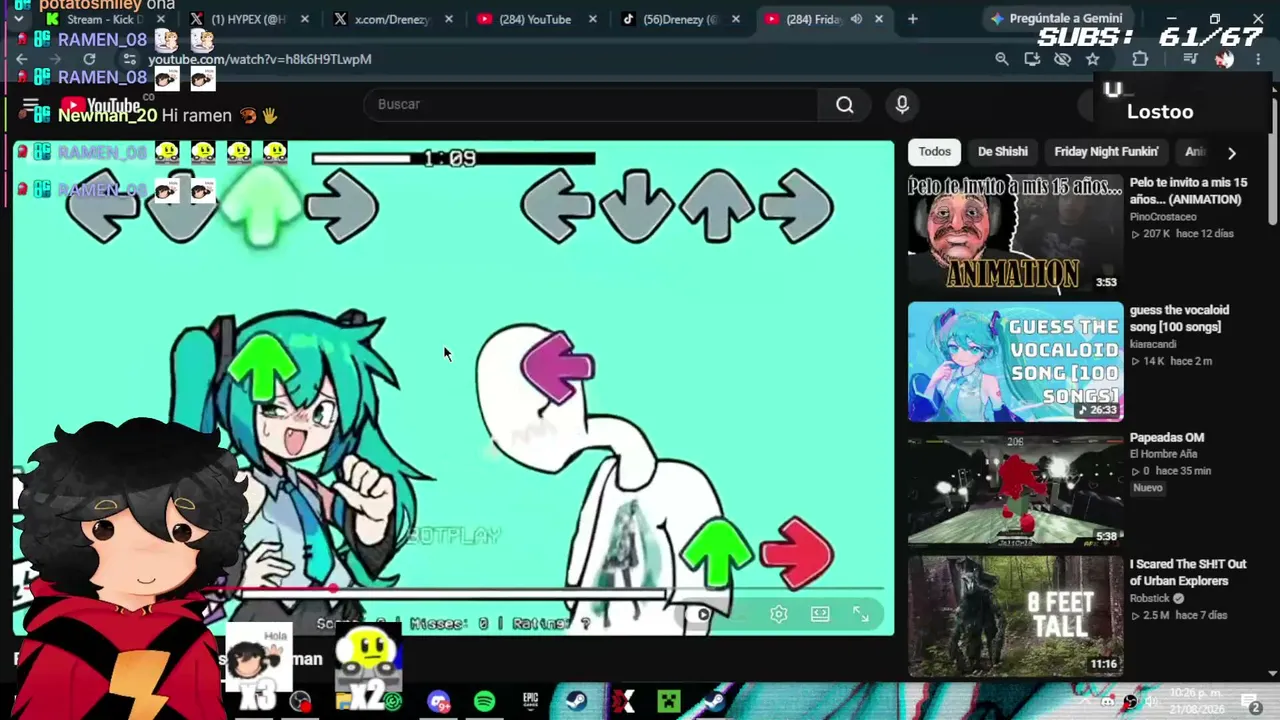Select the Todos filter chip
The height and width of the screenshot is (720, 1280).
tap(935, 152)
